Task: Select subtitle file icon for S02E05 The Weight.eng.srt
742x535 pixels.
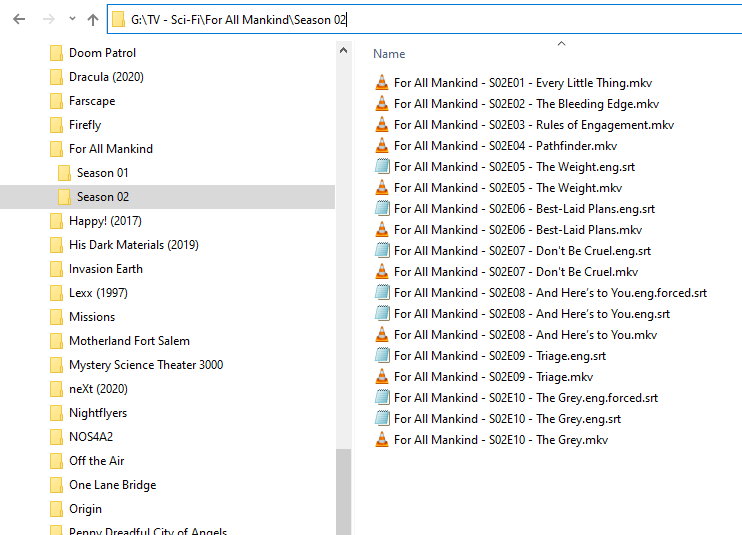Action: pyautogui.click(x=382, y=167)
